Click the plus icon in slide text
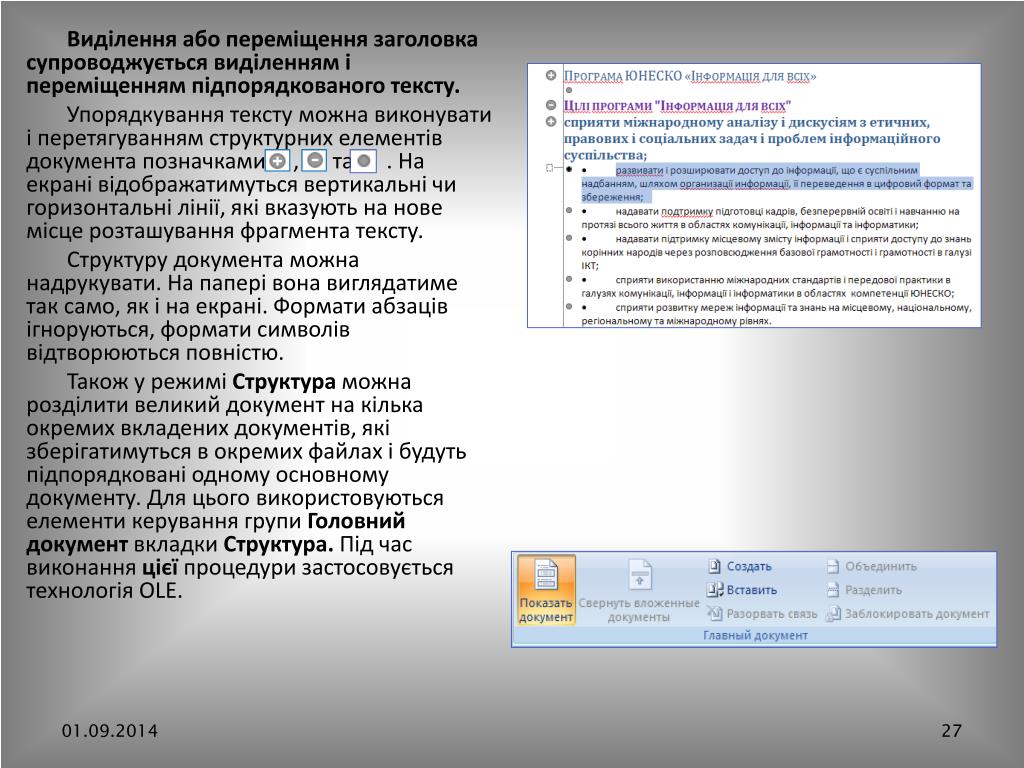Image resolution: width=1024 pixels, height=768 pixels. [x=278, y=161]
